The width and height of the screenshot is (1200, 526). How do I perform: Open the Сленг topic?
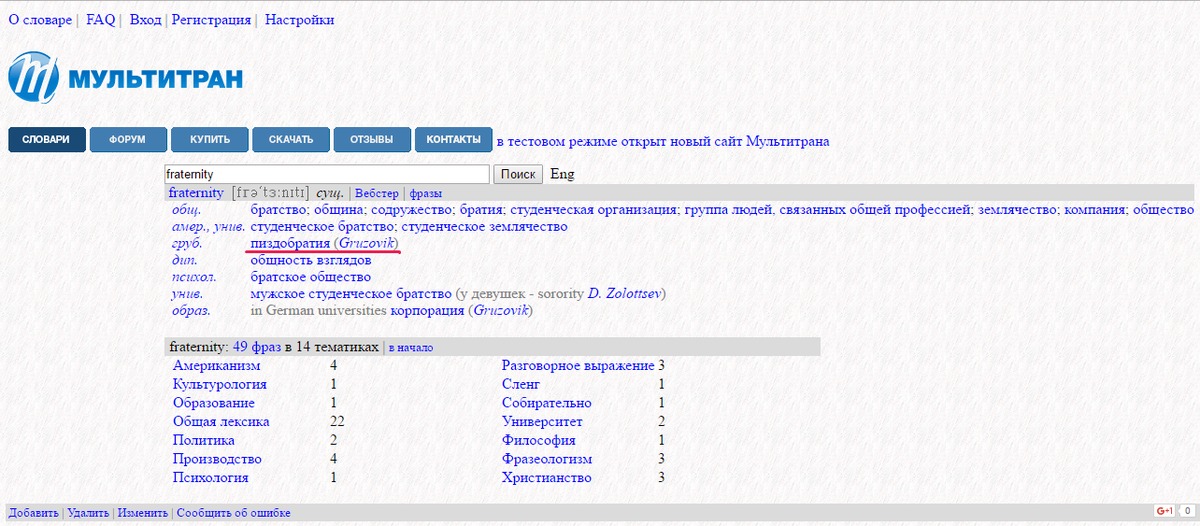(x=521, y=384)
